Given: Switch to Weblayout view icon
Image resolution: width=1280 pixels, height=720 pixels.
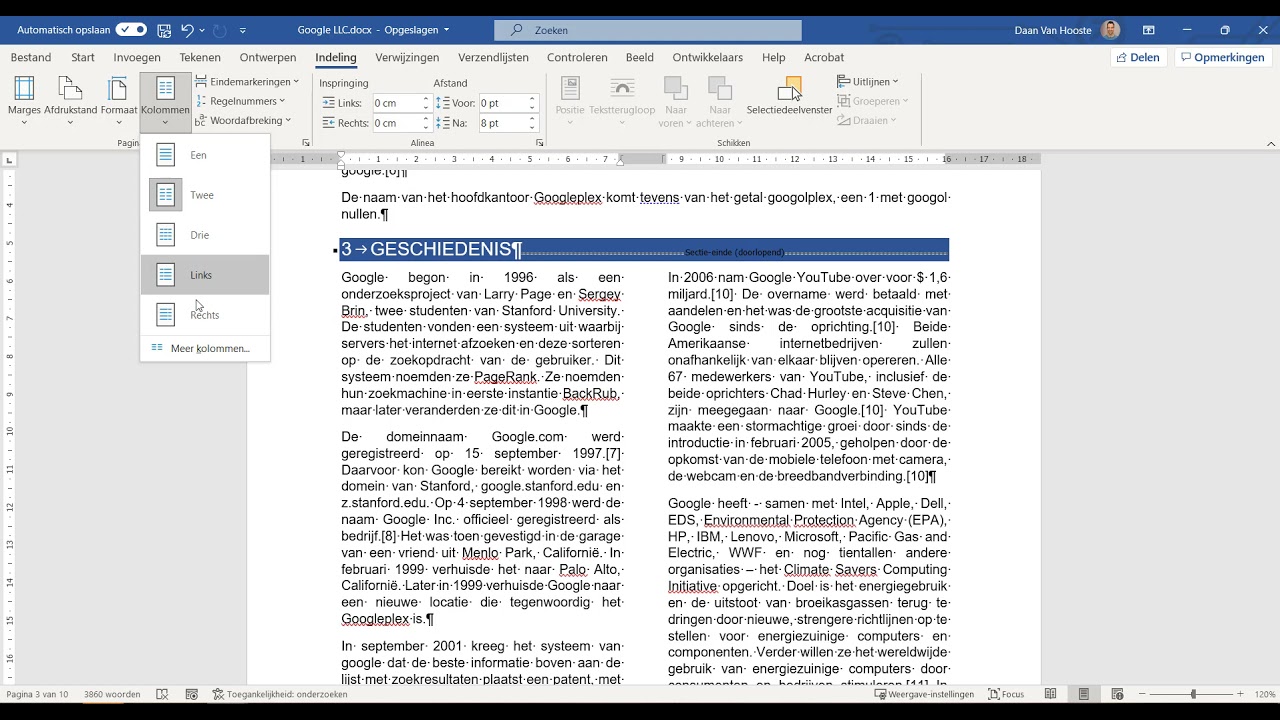Looking at the screenshot, I should point(1117,694).
